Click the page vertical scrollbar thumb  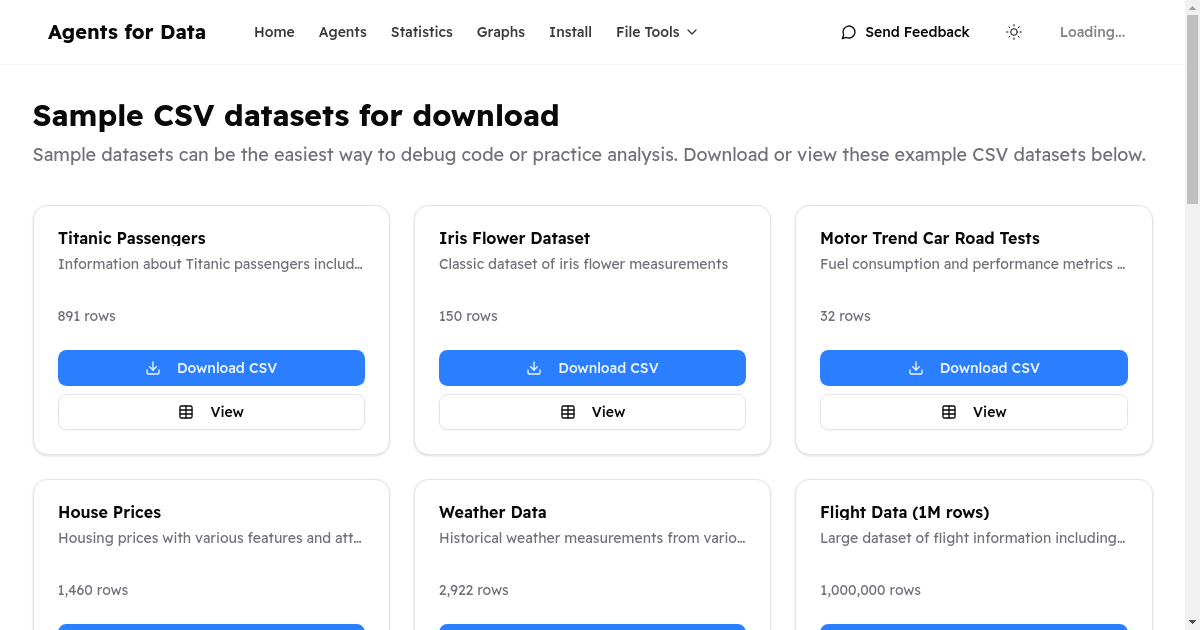(1192, 100)
